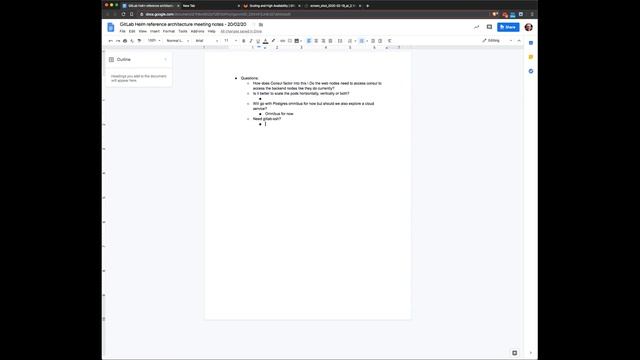This screenshot has height=360, width=640.
Task: Open the Insert menu
Action: click(x=155, y=31)
